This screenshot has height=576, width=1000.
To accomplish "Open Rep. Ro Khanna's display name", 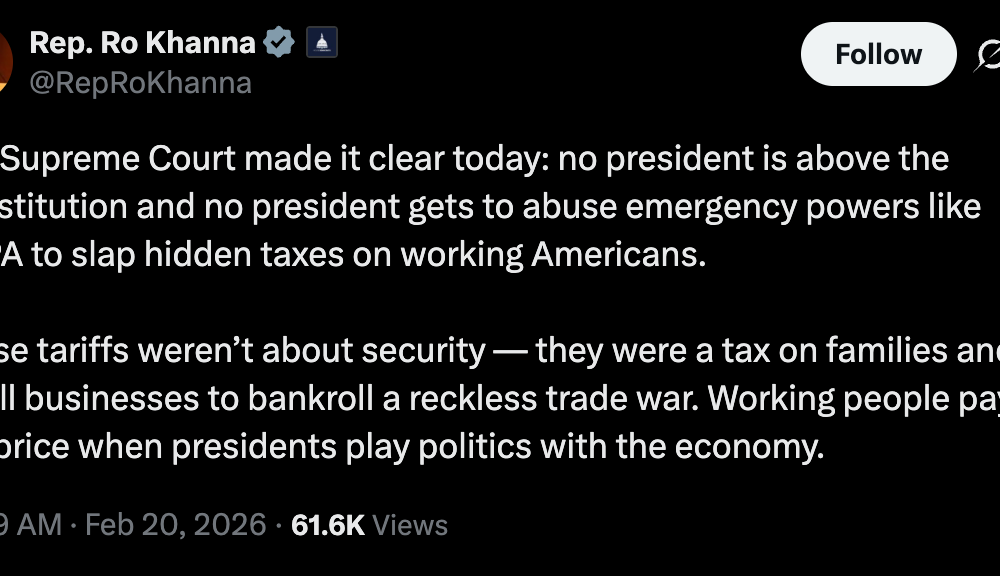I will 140,41.
